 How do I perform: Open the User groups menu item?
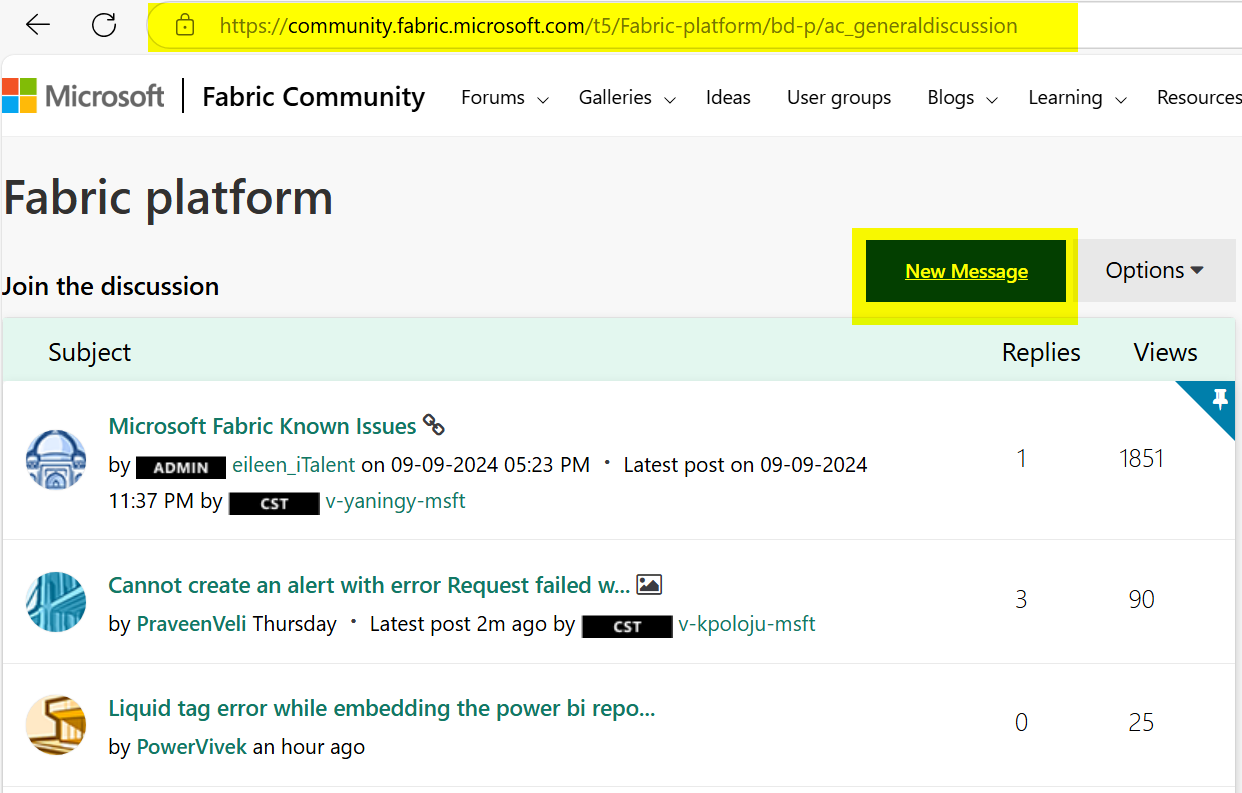coord(839,97)
